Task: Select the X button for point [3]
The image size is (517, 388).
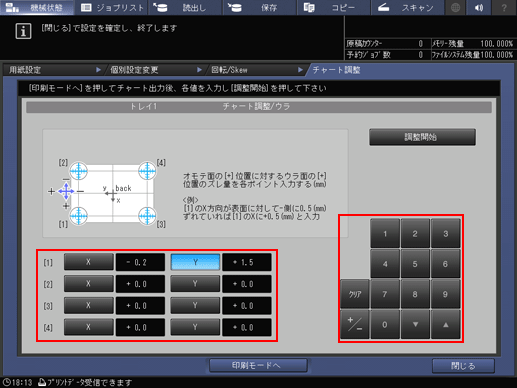Action: pos(88,305)
